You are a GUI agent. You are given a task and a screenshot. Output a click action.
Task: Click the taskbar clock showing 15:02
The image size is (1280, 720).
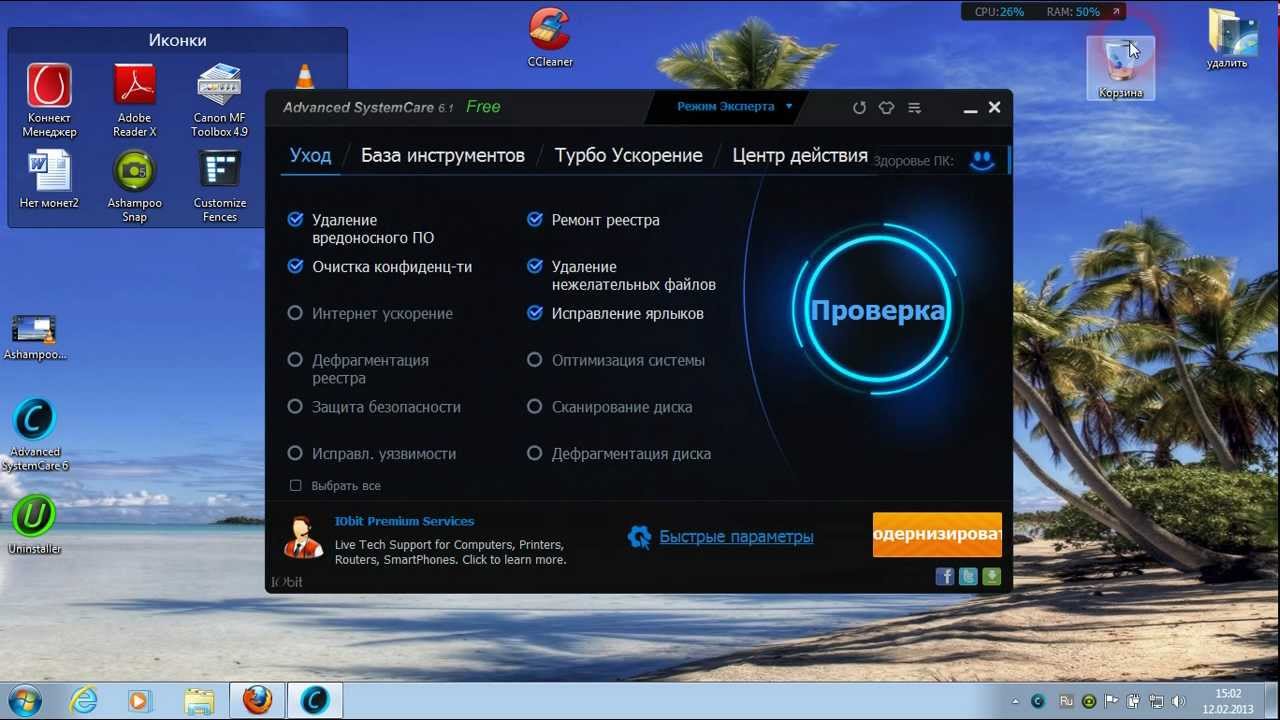coord(1228,701)
